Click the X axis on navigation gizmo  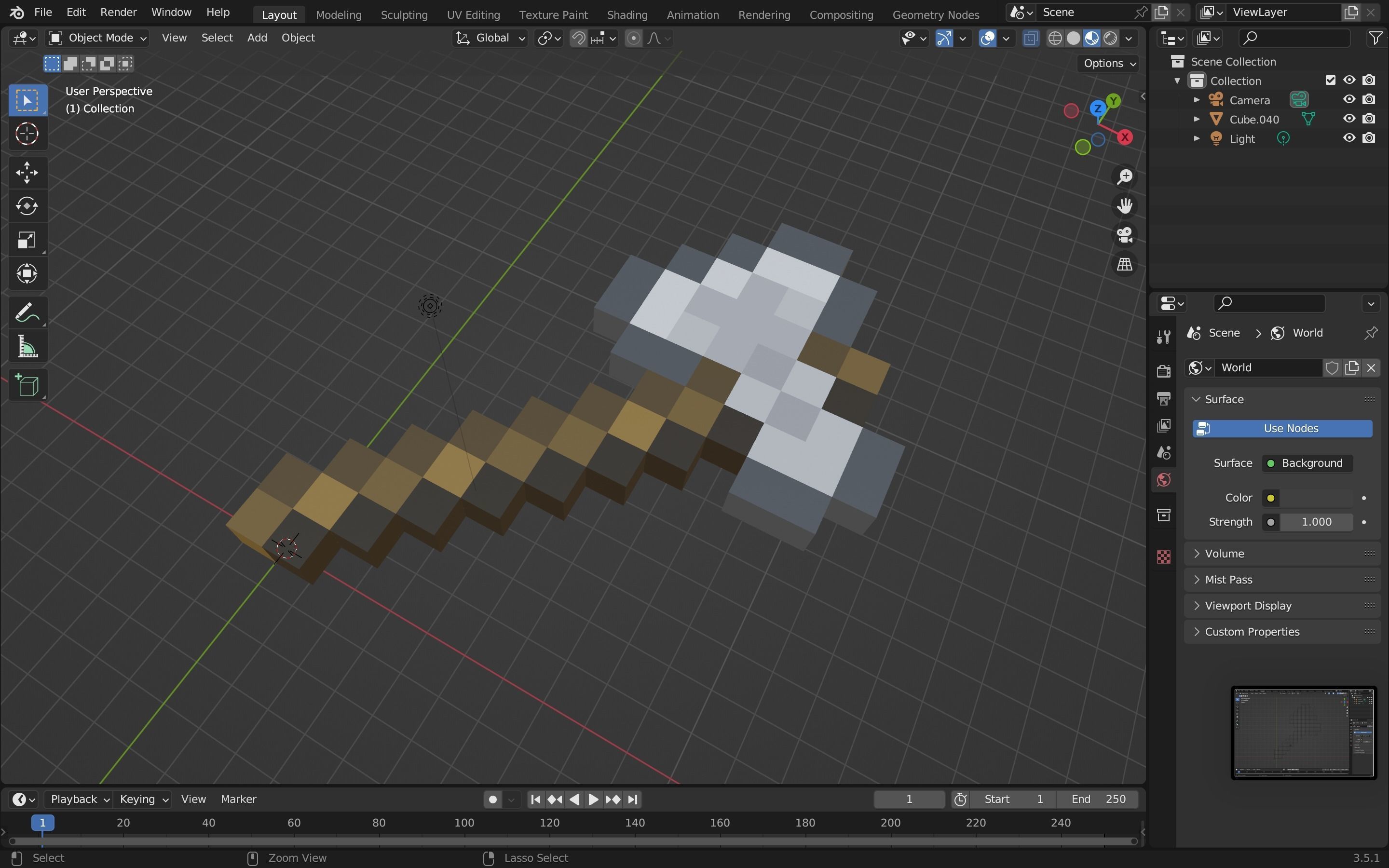tap(1124, 137)
